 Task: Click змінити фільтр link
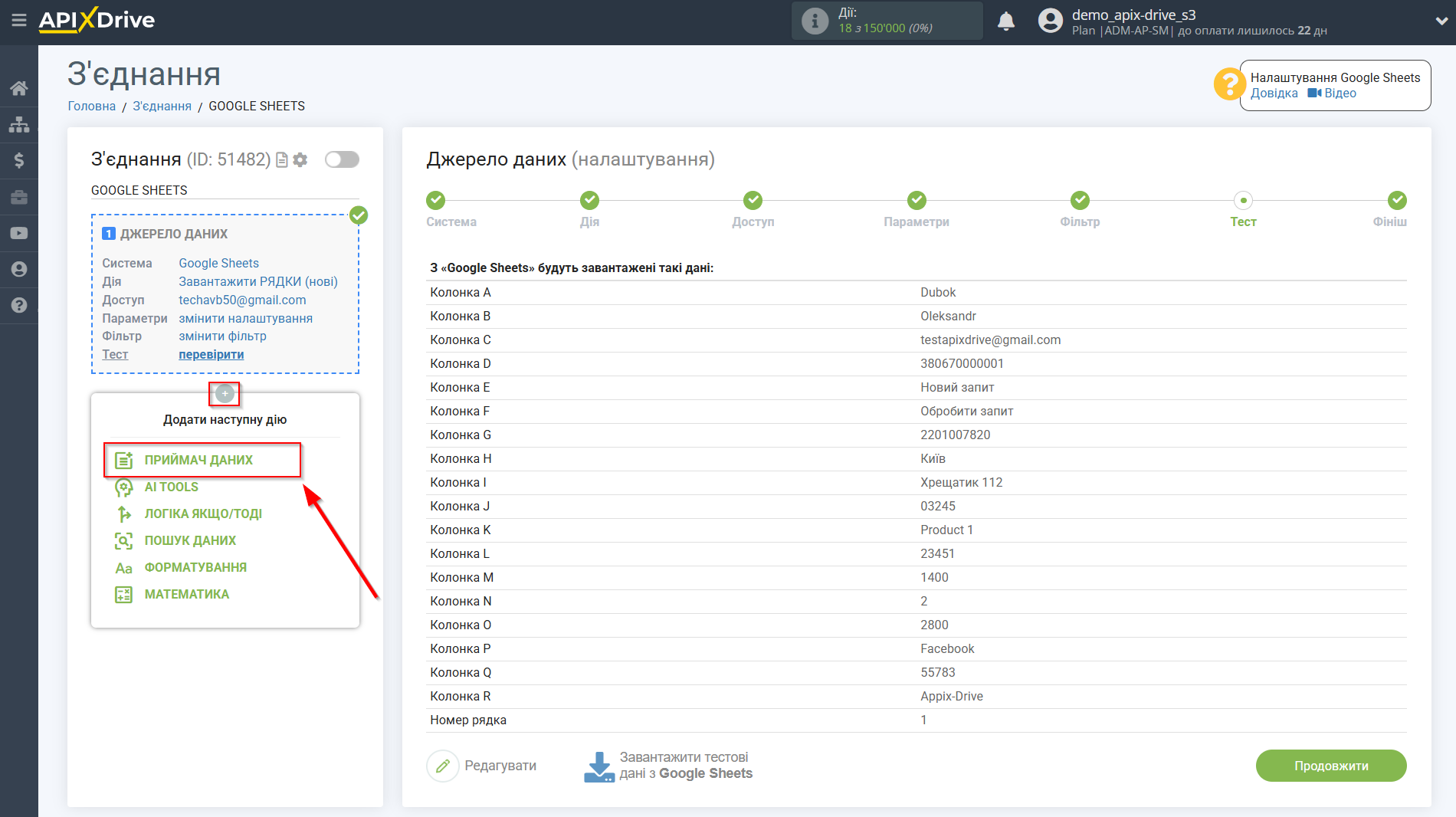click(222, 336)
